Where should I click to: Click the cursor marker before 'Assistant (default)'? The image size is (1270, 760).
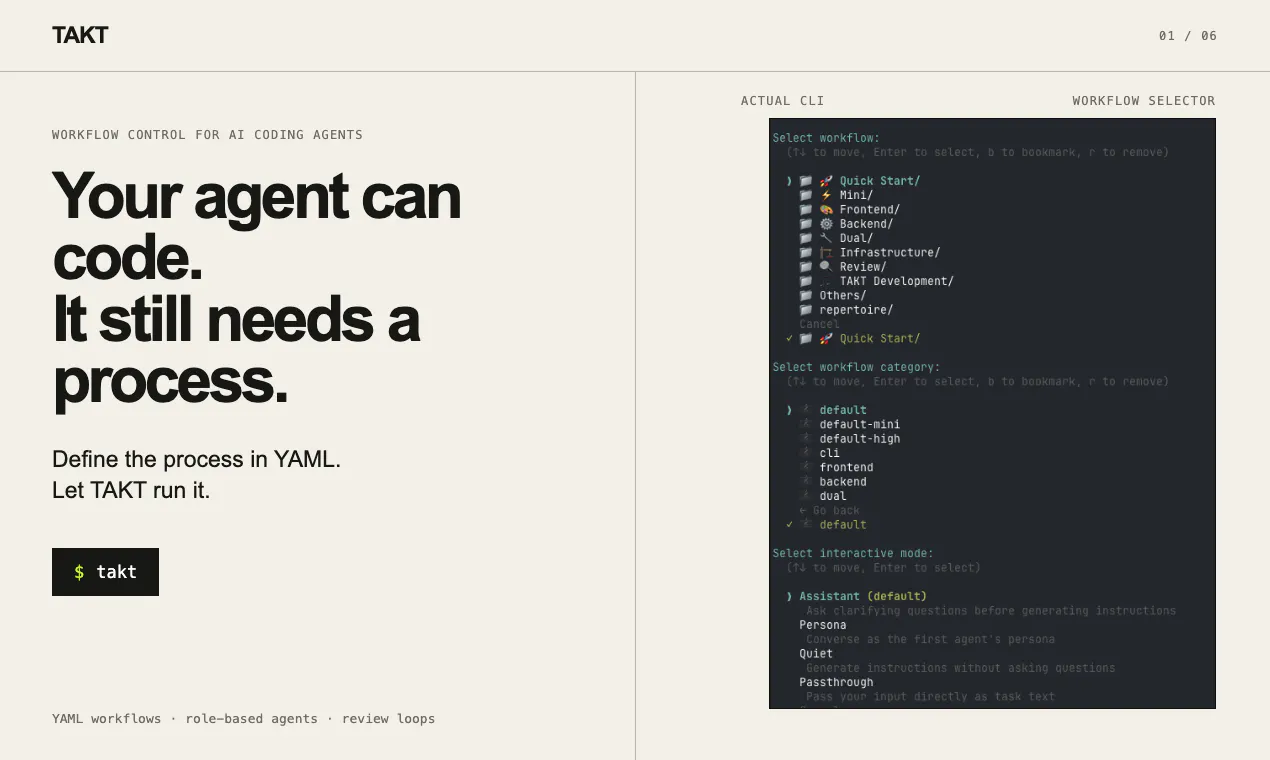tap(789, 596)
